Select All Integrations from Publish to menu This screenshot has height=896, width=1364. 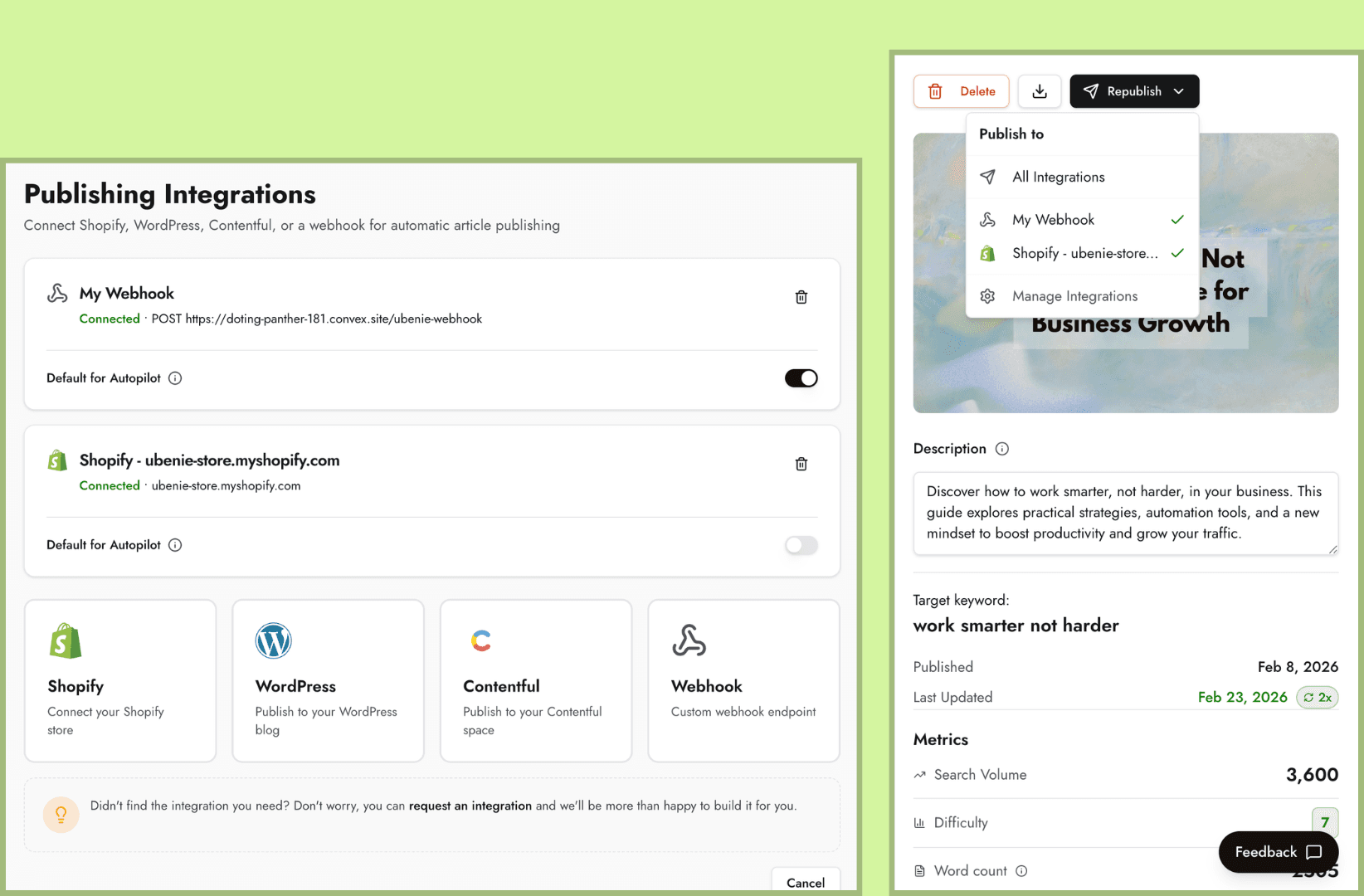click(x=1058, y=177)
